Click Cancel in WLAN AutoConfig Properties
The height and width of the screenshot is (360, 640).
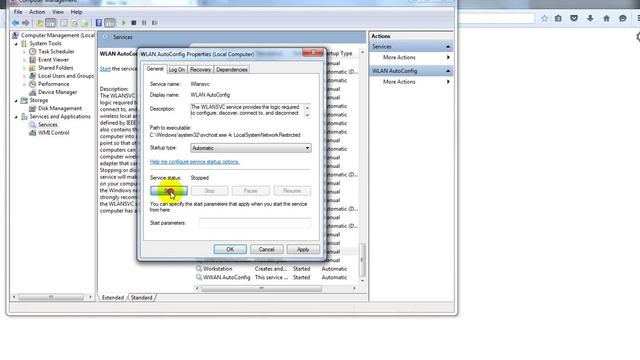(266, 249)
